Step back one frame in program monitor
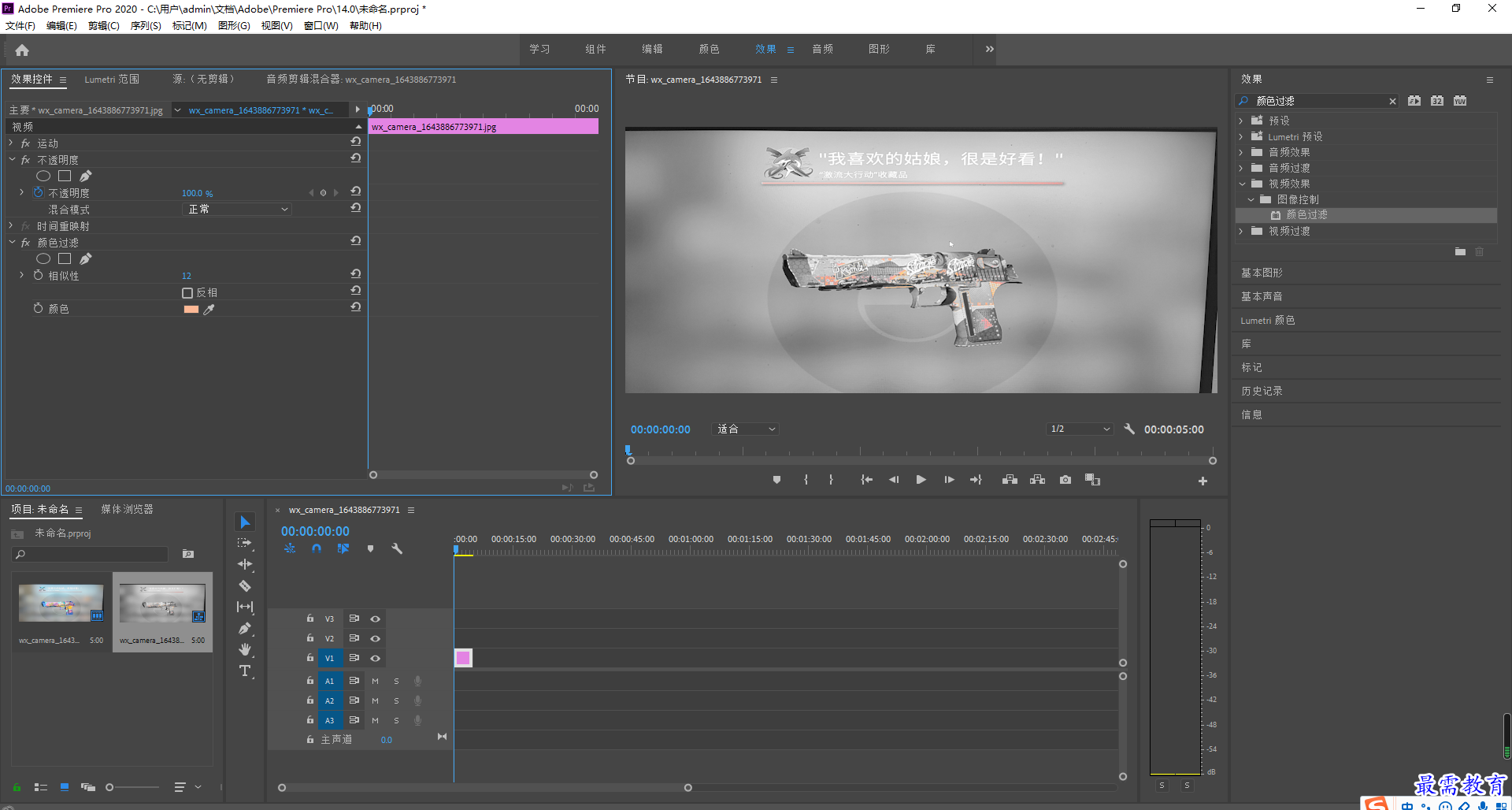Viewport: 1512px width, 810px height. pos(894,480)
